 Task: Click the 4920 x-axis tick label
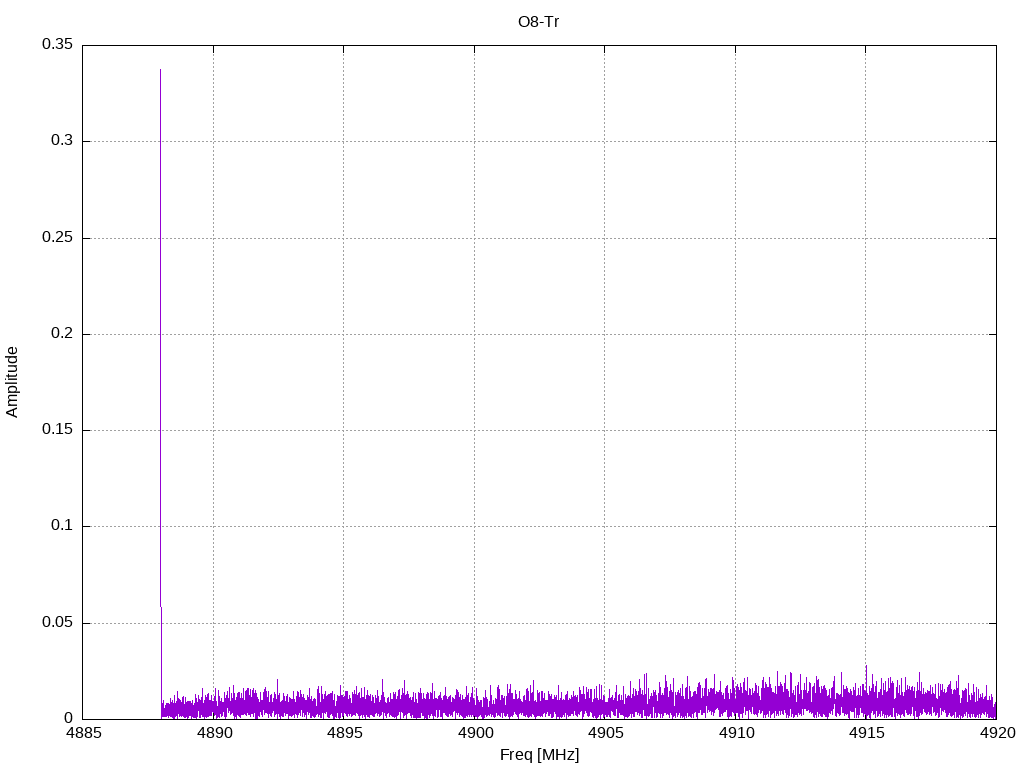(996, 734)
